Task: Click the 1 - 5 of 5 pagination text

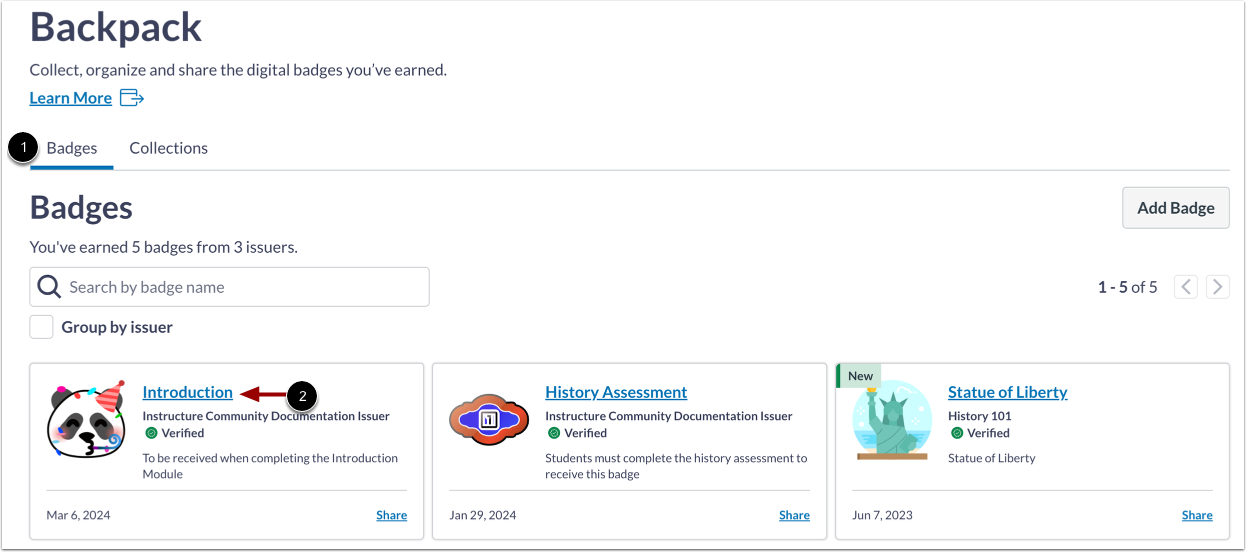Action: click(1127, 287)
